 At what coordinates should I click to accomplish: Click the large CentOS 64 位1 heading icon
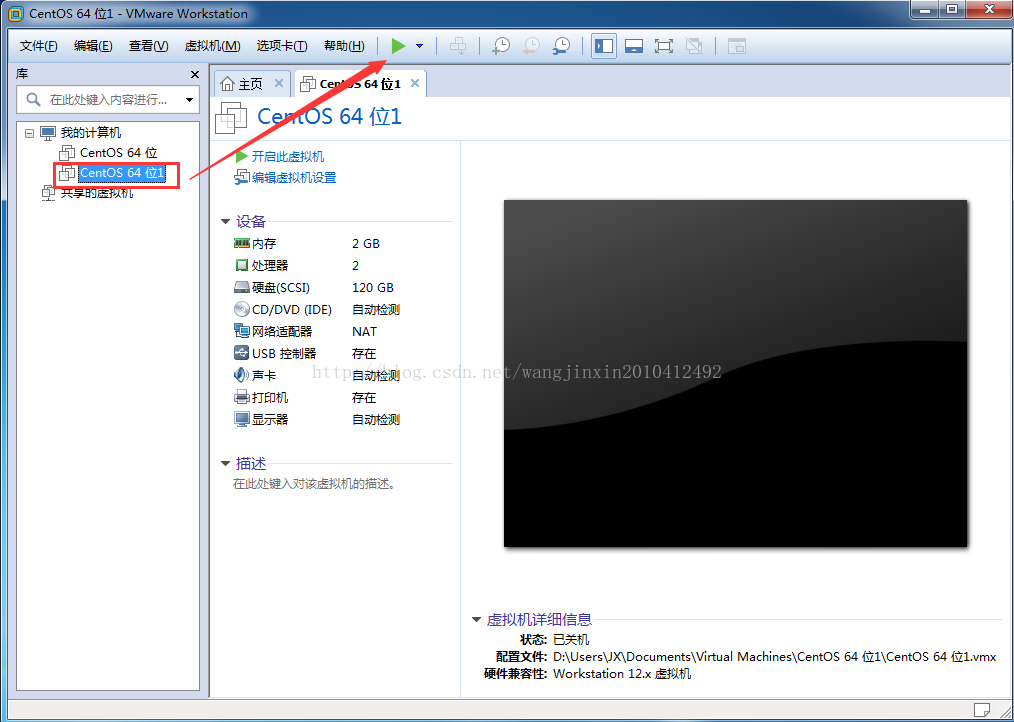tap(232, 118)
